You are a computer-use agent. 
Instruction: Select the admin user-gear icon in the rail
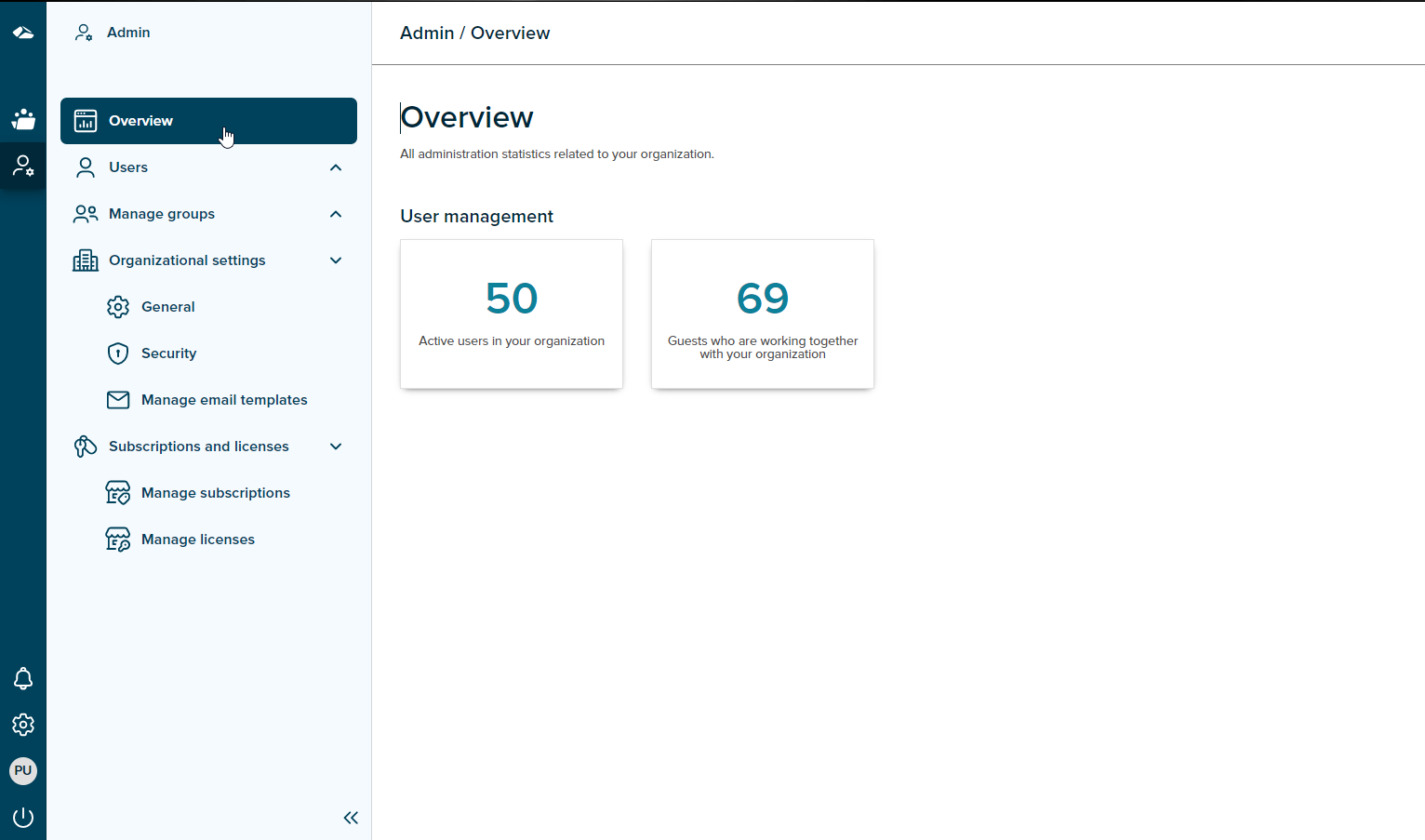click(x=23, y=167)
